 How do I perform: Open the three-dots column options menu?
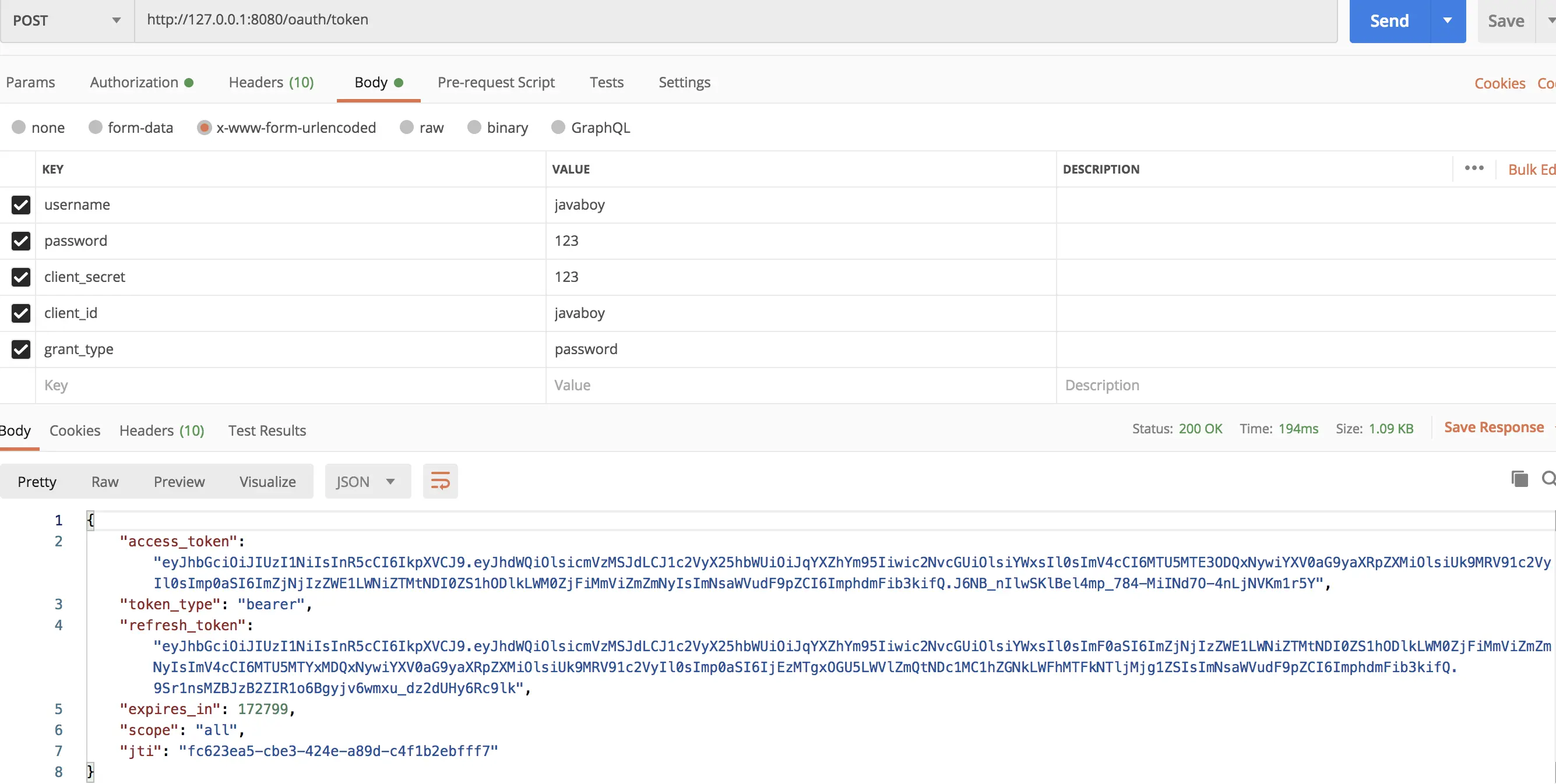tap(1474, 168)
